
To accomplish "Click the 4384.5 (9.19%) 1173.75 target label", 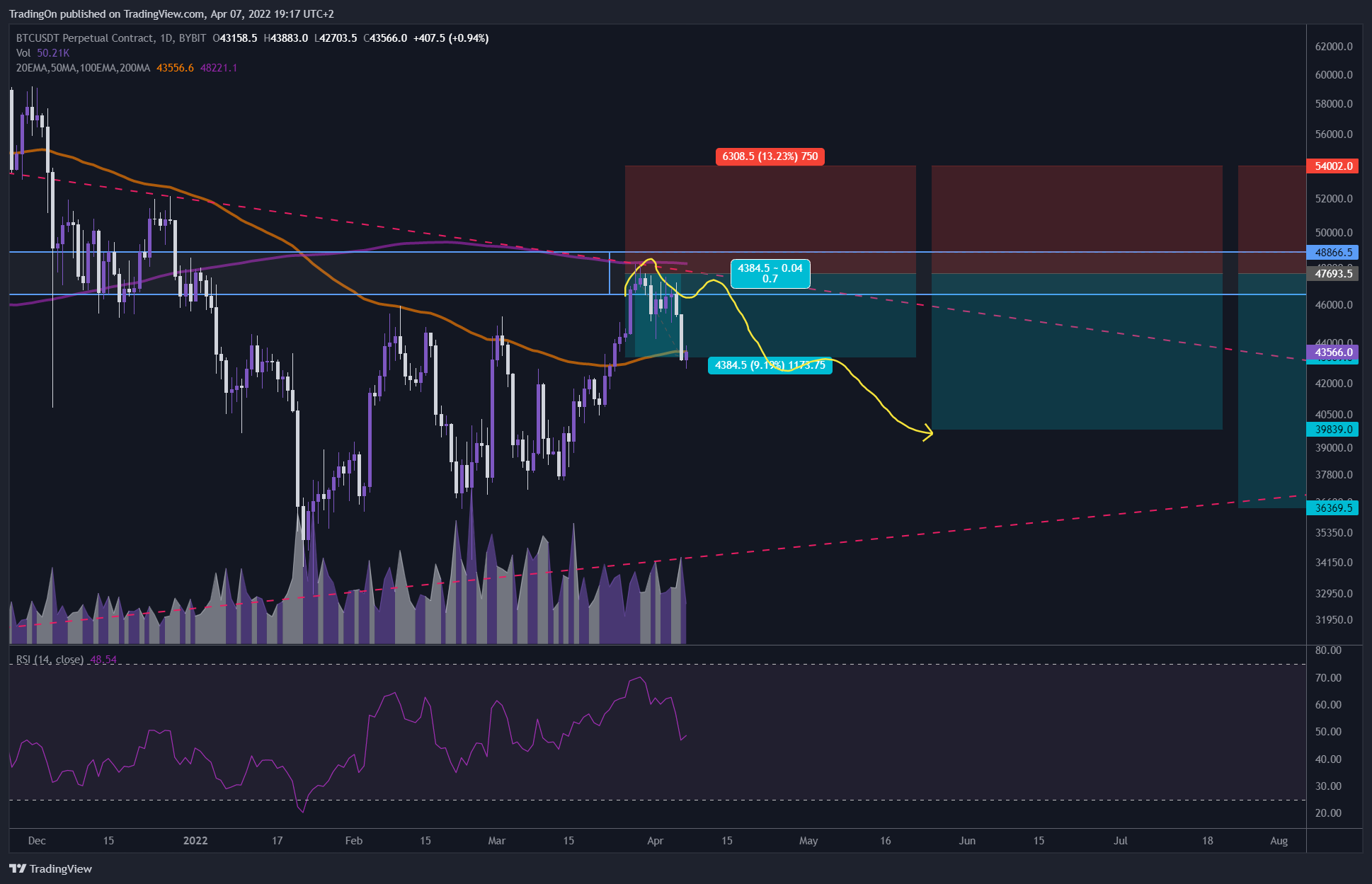I will [770, 365].
